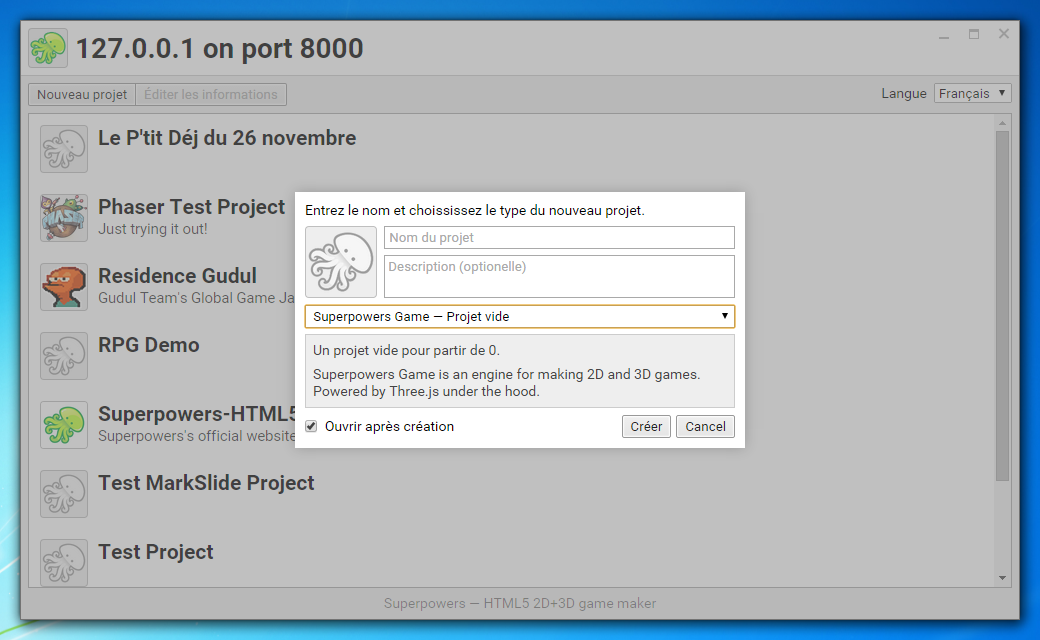Viewport: 1040px width, 640px height.
Task: Select the Phaser Test Project title
Action: click(192, 207)
